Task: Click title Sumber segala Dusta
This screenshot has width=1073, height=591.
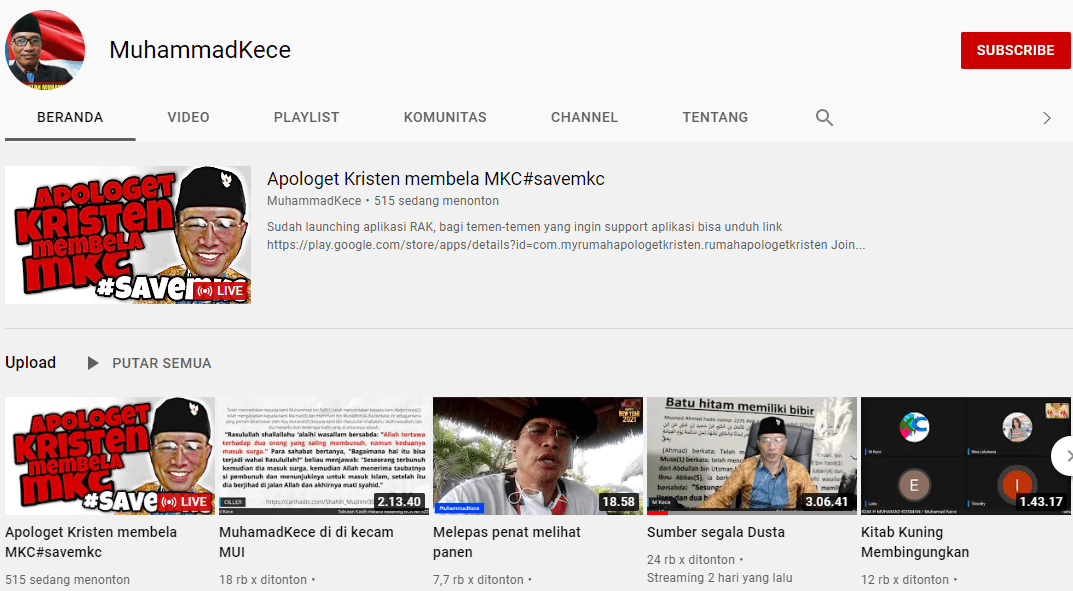Action: tap(716, 532)
